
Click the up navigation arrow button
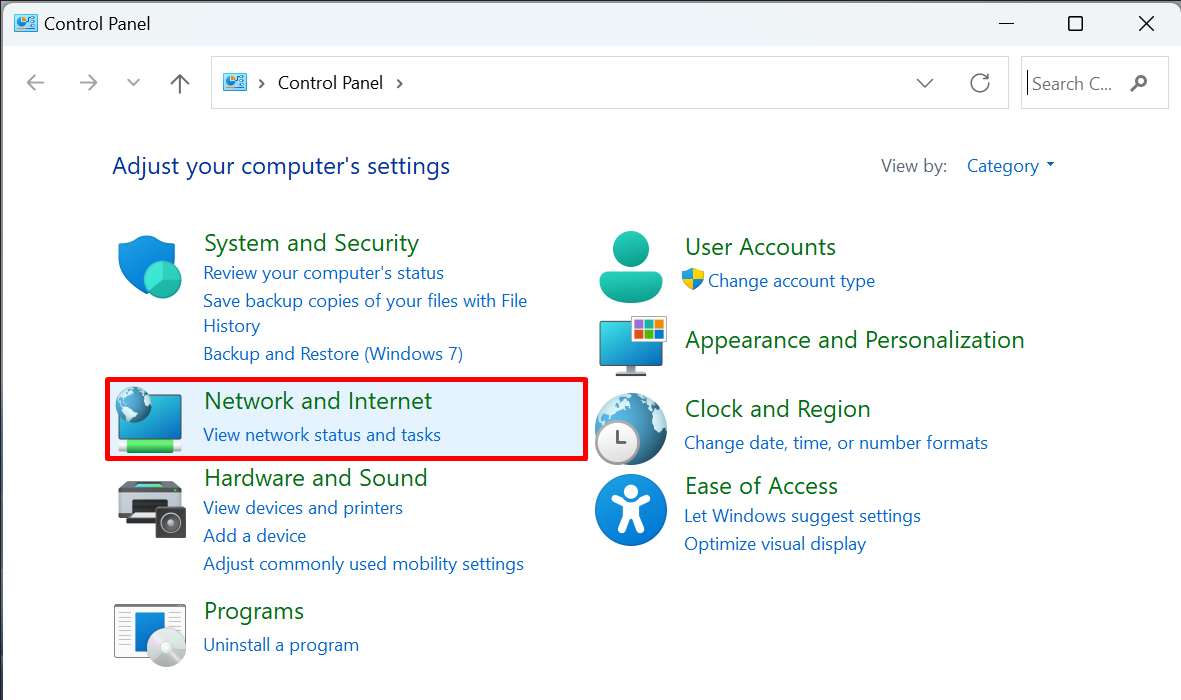point(179,83)
